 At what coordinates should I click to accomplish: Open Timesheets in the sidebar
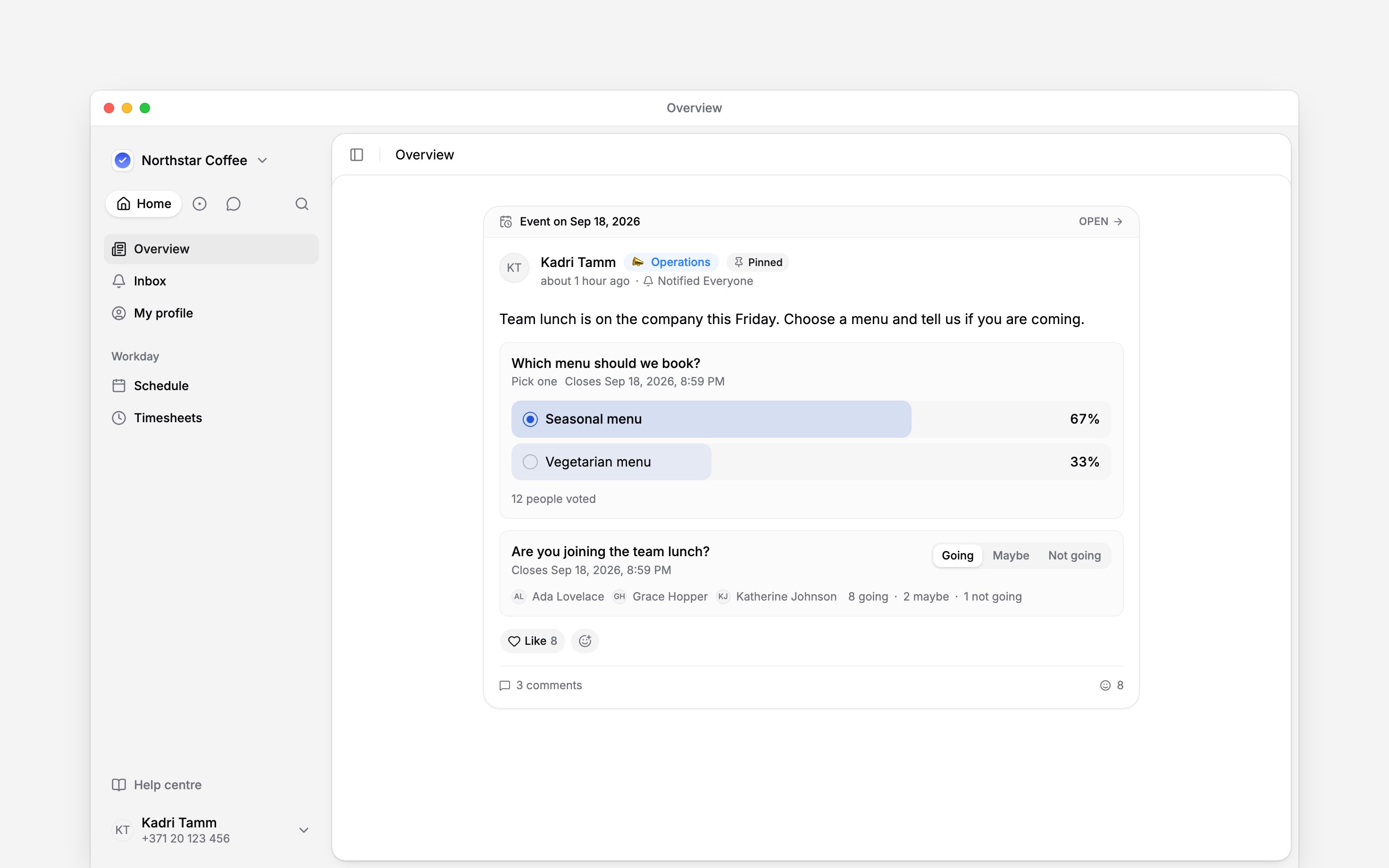[211, 418]
